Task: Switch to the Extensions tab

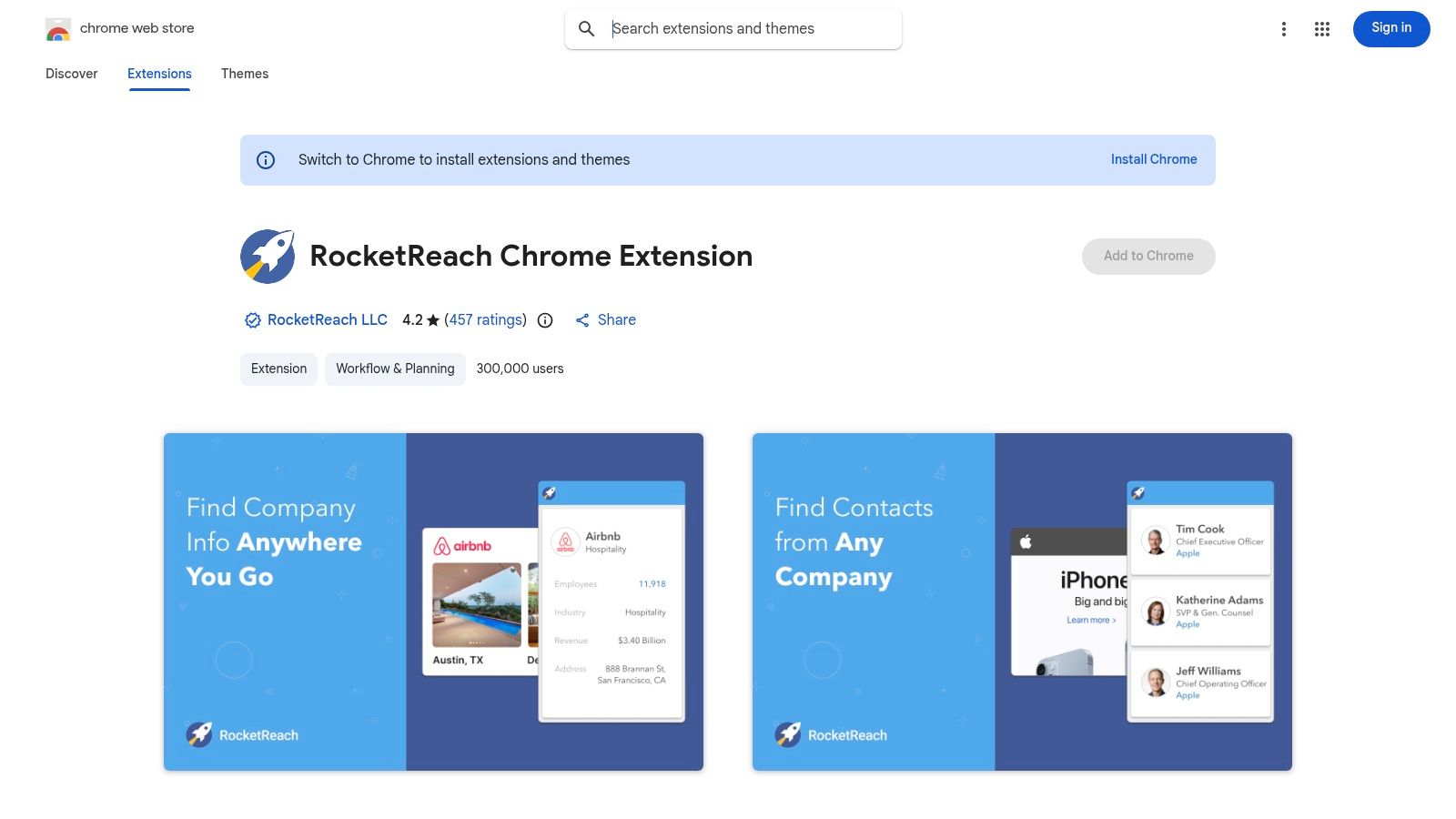Action: [159, 74]
